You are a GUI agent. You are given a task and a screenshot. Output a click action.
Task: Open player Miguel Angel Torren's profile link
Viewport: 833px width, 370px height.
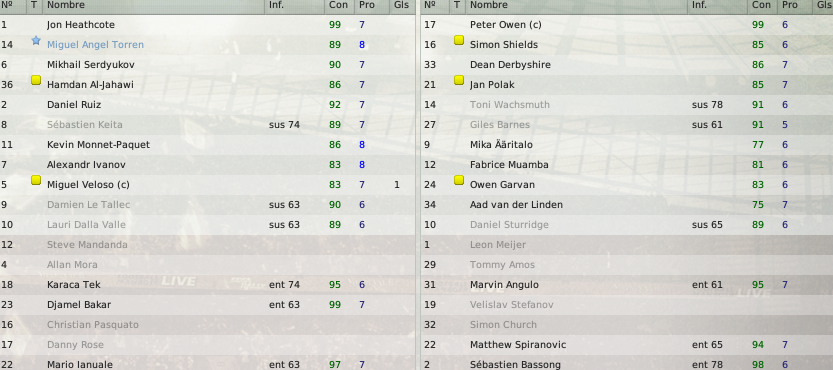95,45
